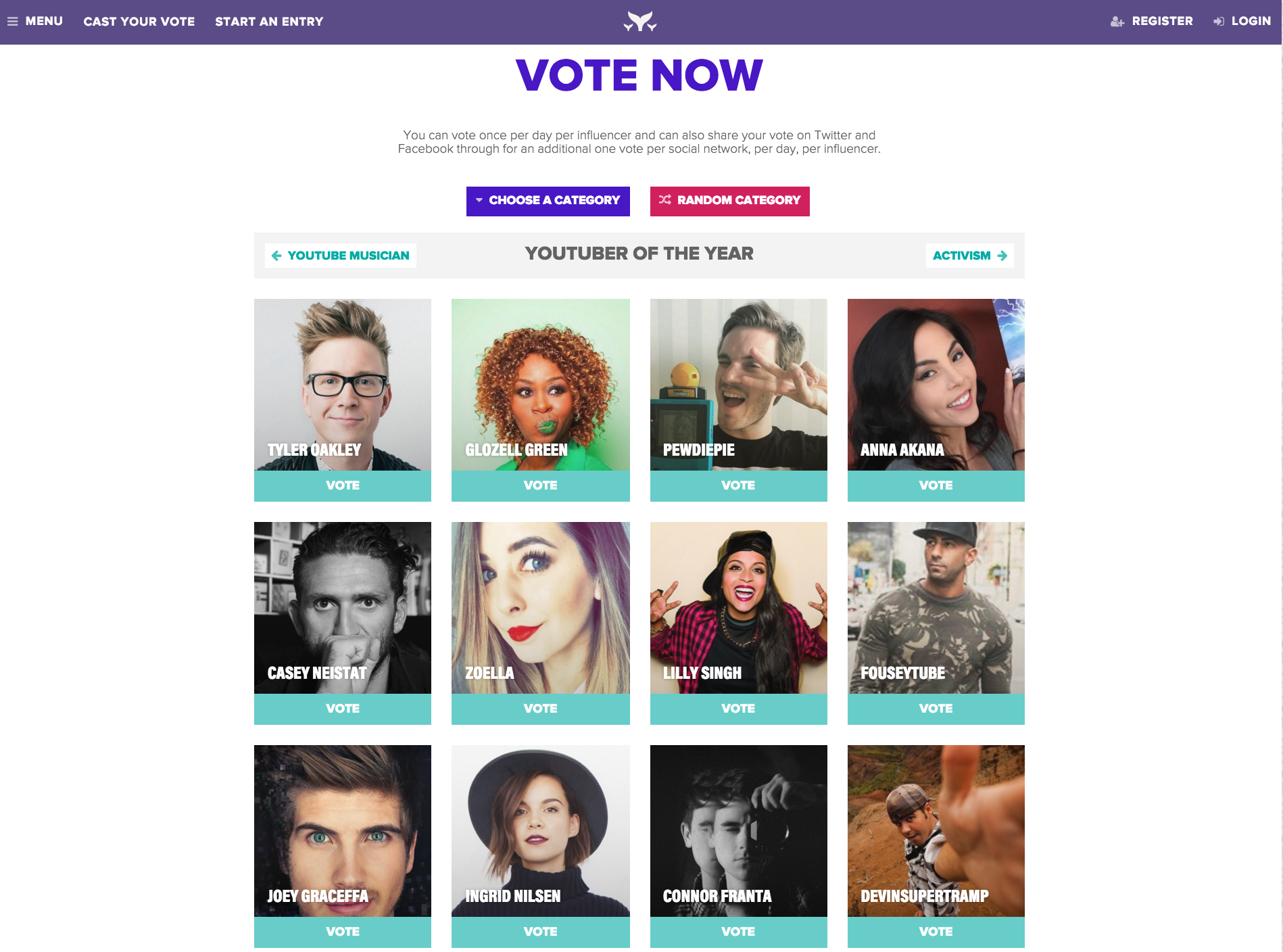Vote for PewDiePie

point(739,486)
